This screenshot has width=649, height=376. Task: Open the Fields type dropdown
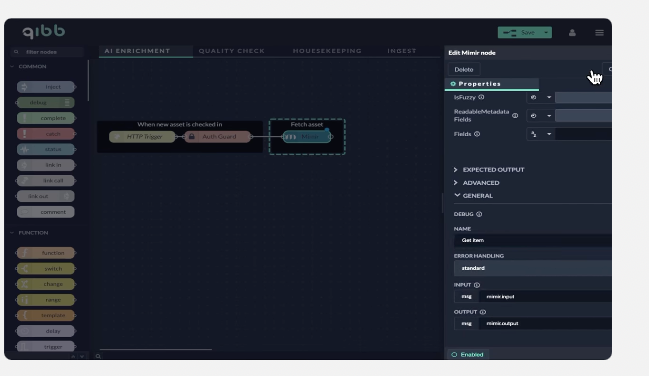click(540, 134)
